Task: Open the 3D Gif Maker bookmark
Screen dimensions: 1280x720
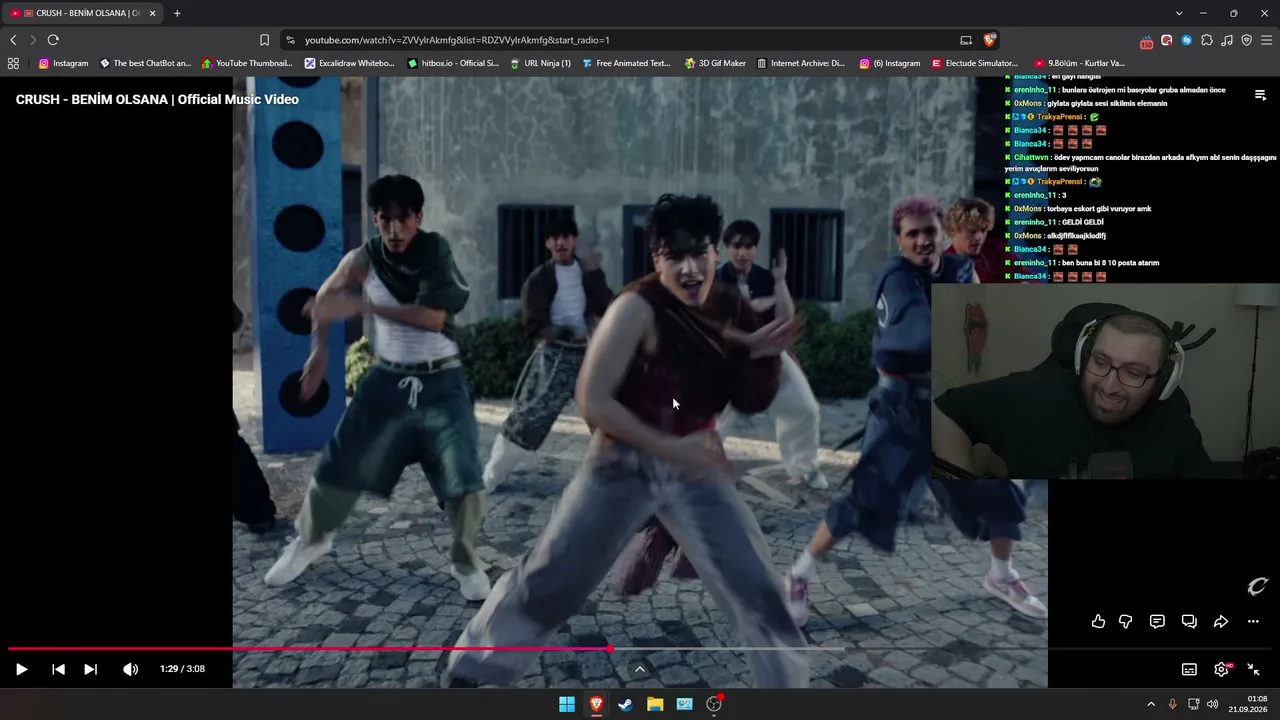Action: point(716,63)
